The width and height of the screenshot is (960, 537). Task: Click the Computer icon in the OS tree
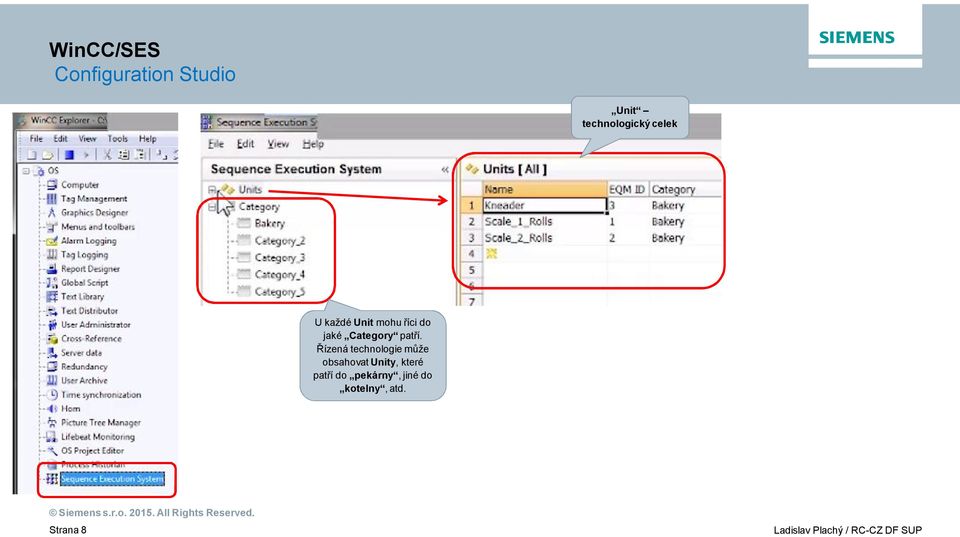(52, 184)
